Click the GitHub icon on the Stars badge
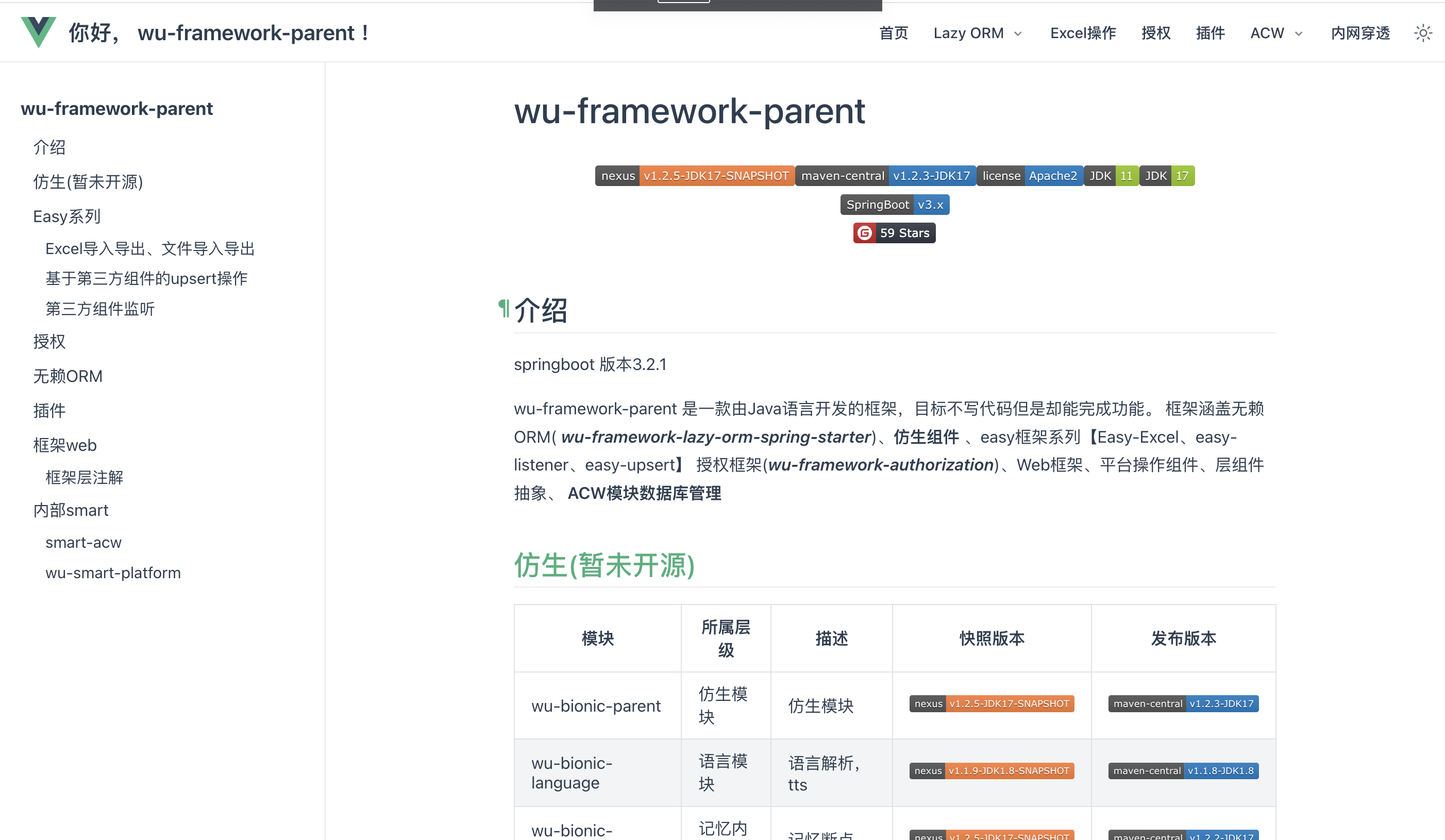The height and width of the screenshot is (840, 1445). pyautogui.click(x=865, y=233)
